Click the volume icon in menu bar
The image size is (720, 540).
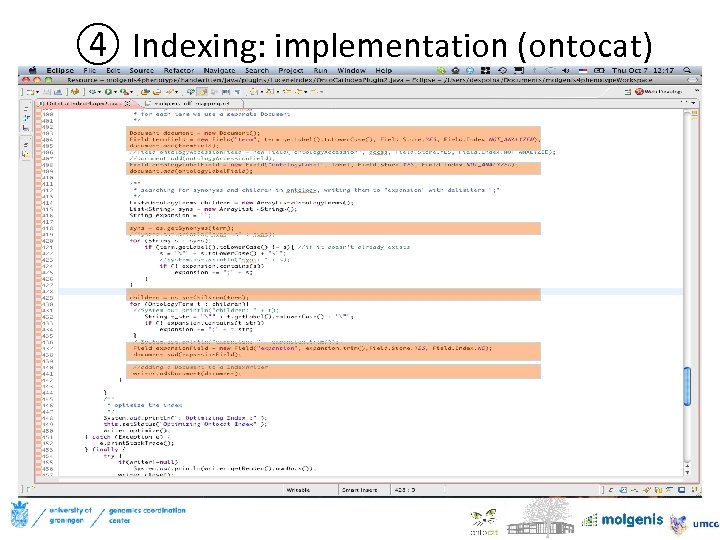[566, 70]
